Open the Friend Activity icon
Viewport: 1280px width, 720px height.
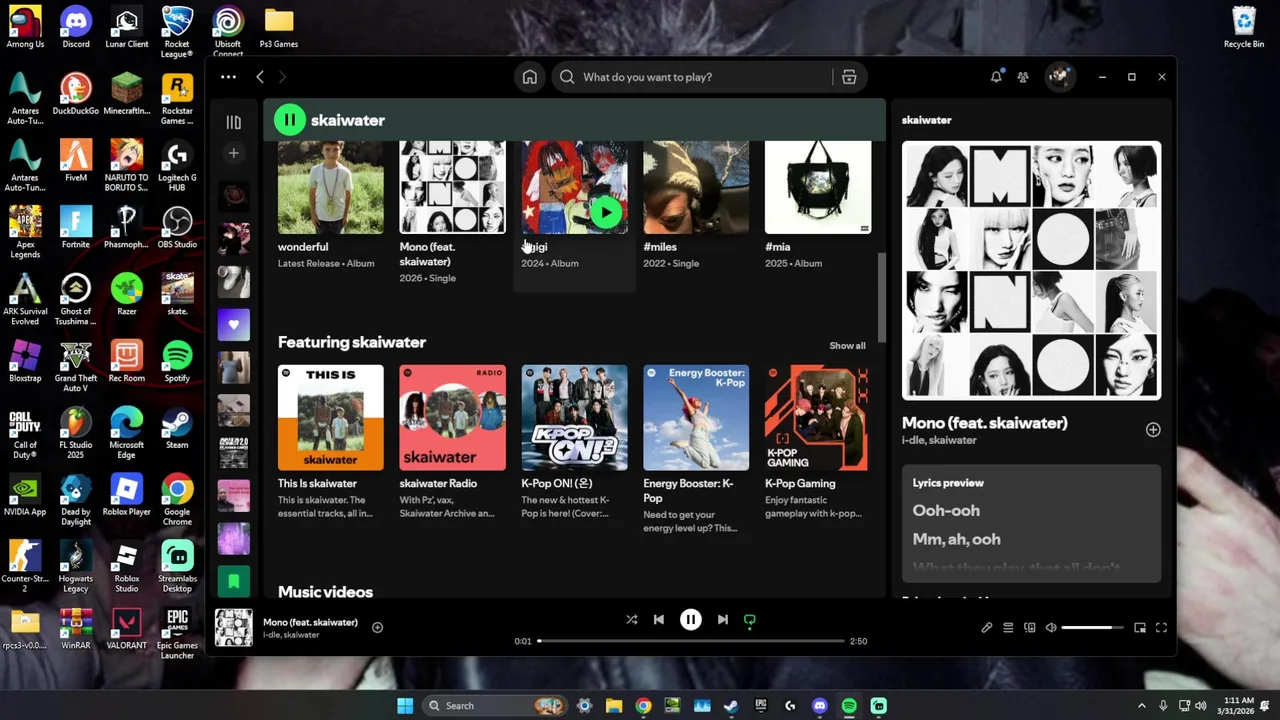click(x=1023, y=77)
